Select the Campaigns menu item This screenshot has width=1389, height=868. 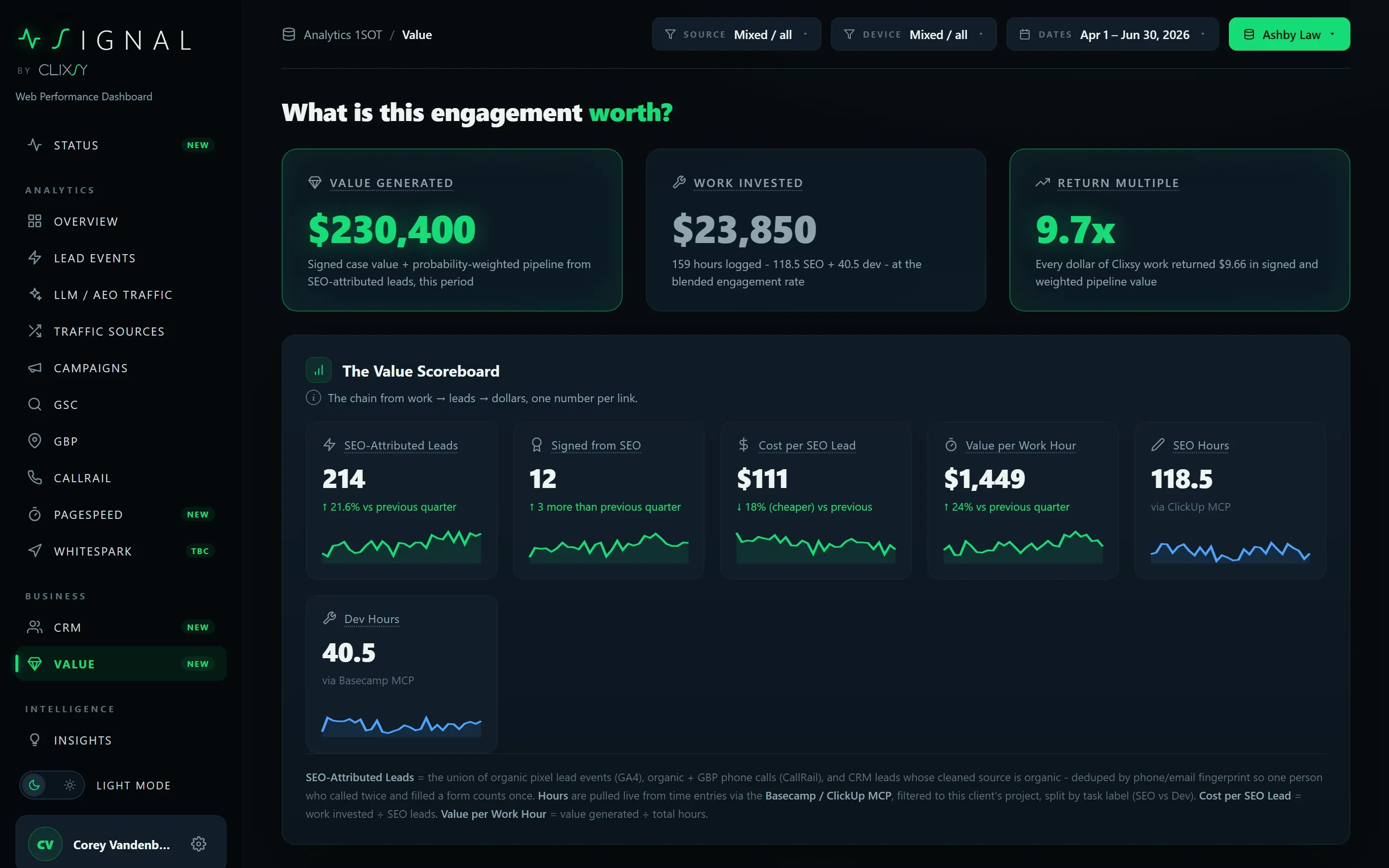click(x=121, y=368)
